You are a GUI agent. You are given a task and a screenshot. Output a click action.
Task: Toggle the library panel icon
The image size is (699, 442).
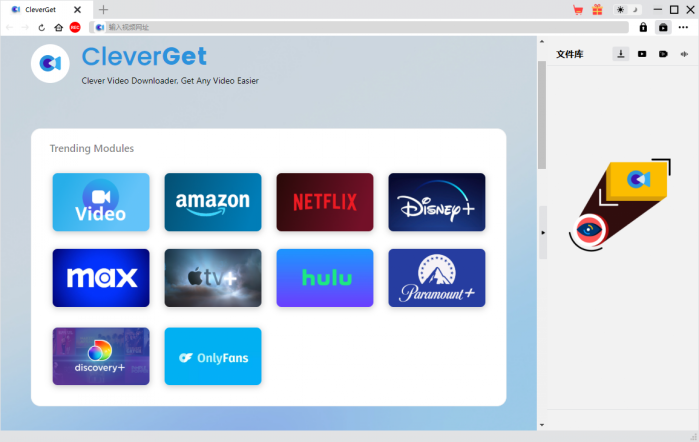pyautogui.click(x=663, y=27)
